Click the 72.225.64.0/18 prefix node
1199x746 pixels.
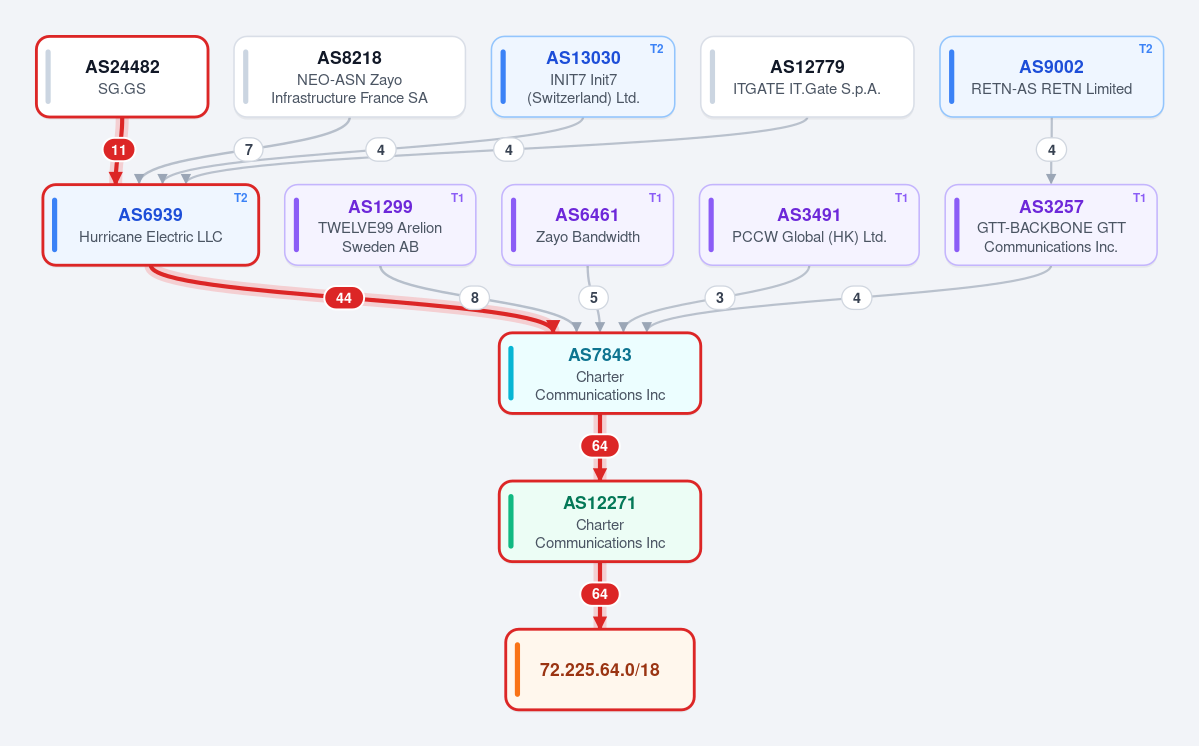click(600, 670)
